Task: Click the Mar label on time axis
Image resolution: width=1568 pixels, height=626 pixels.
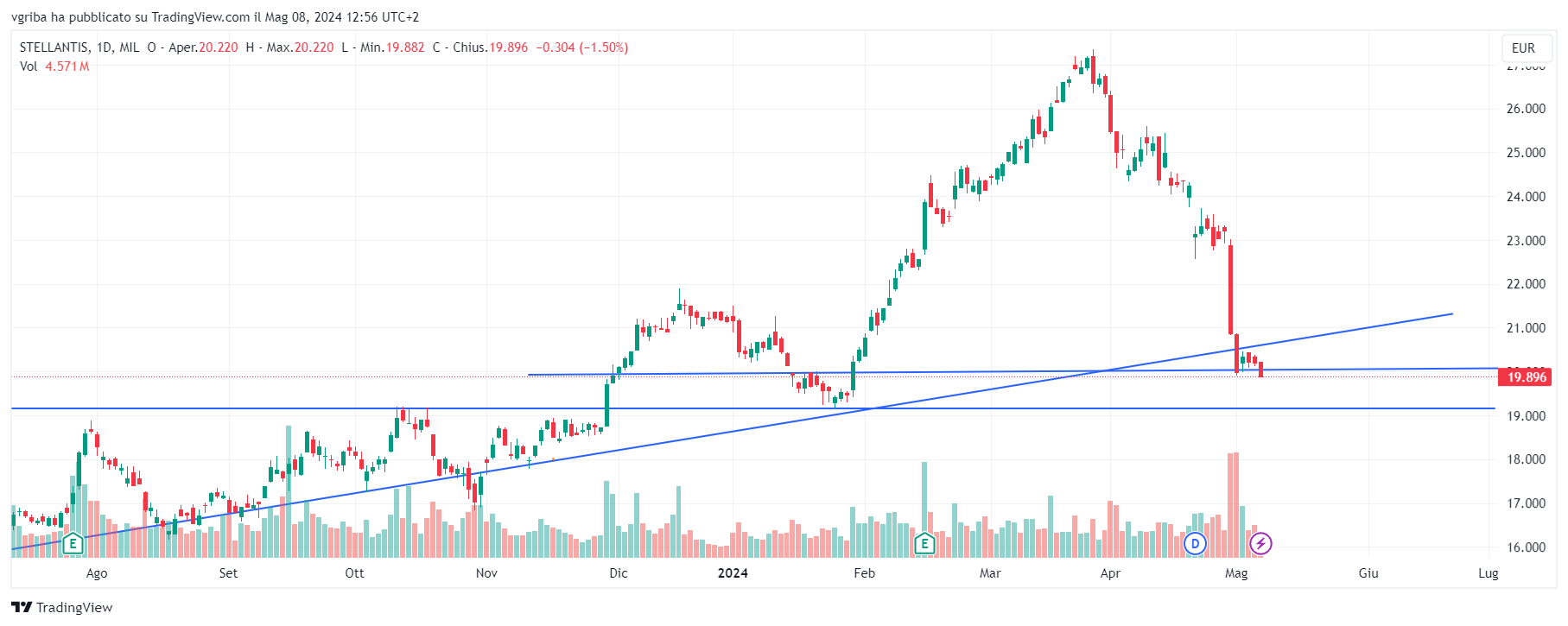Action: pos(990,573)
